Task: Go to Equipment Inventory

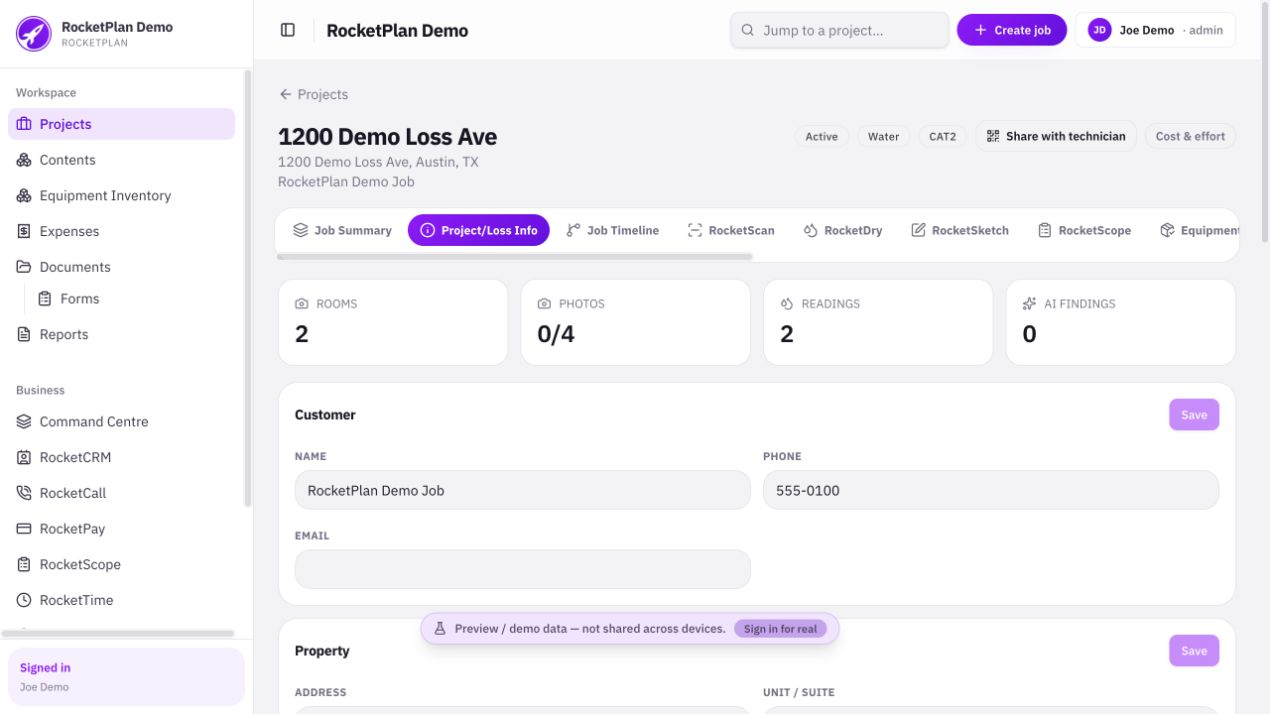Action: point(121,196)
